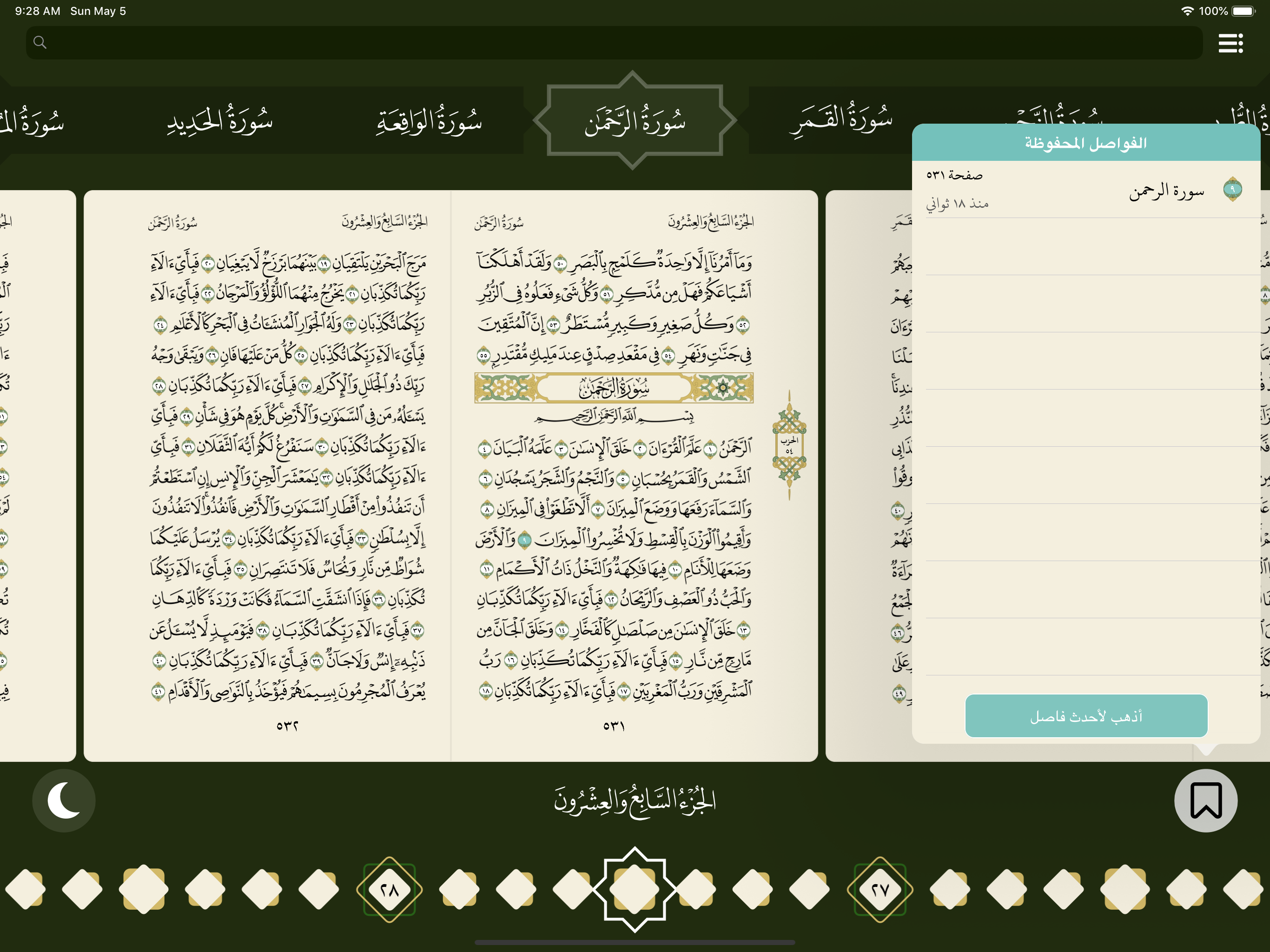Image resolution: width=1270 pixels, height=952 pixels.
Task: Click the diamond marker just left of Juz 28
Action: (319, 889)
